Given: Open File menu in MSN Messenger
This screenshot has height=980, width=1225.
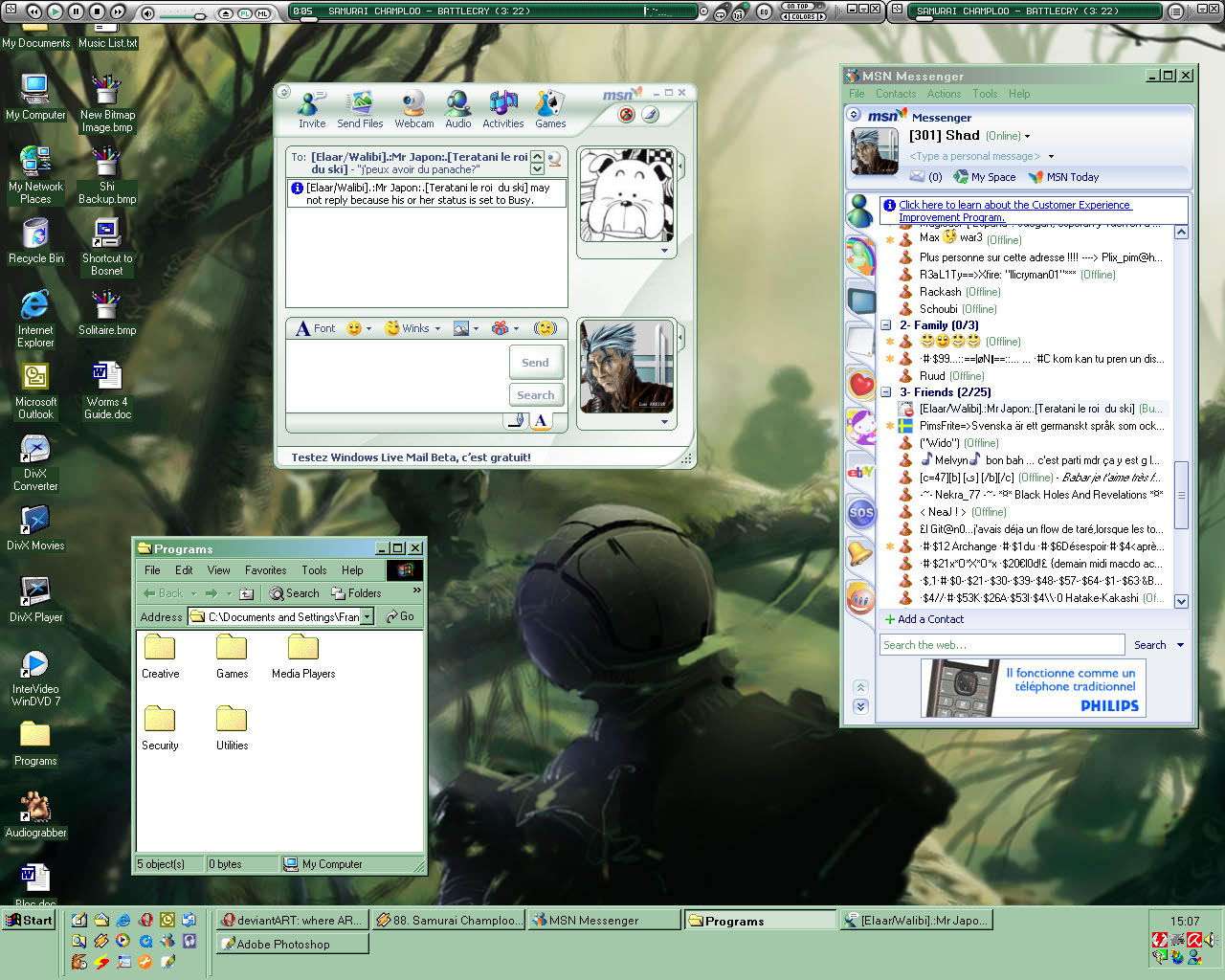Looking at the screenshot, I should [857, 94].
